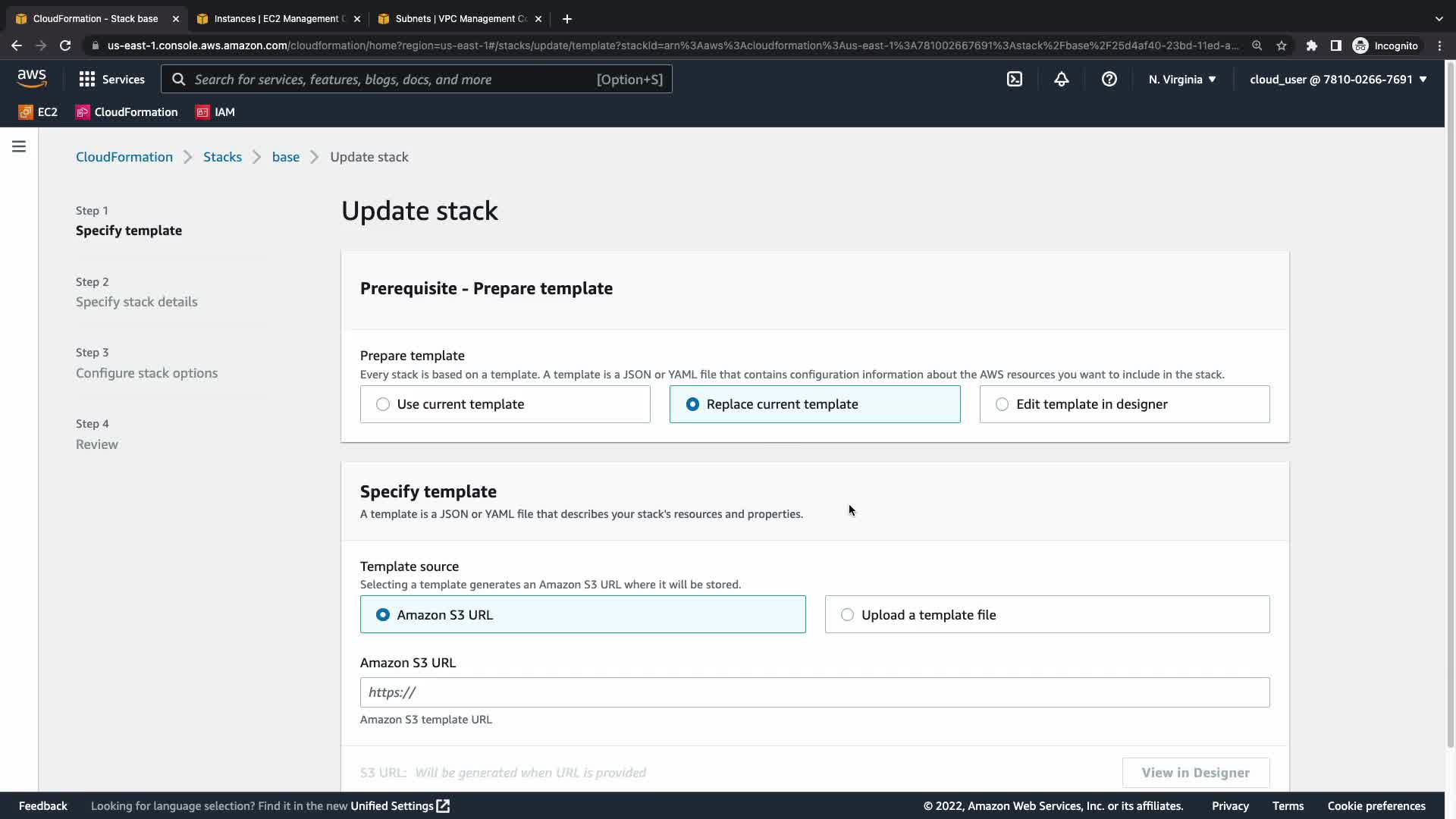This screenshot has width=1456, height=819.
Task: Switch to the Subnets VPC Management tab
Action: pos(459,18)
